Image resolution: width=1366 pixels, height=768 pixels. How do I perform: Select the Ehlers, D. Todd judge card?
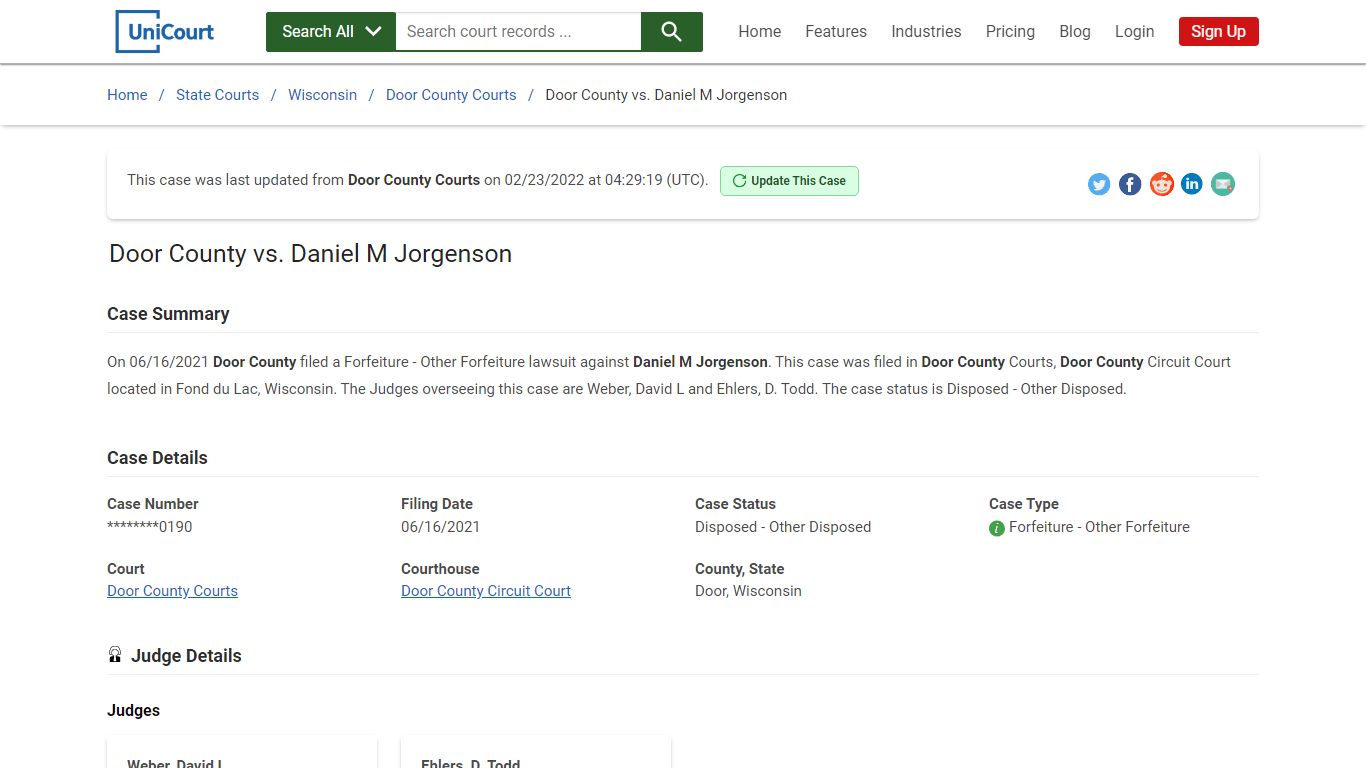[536, 753]
